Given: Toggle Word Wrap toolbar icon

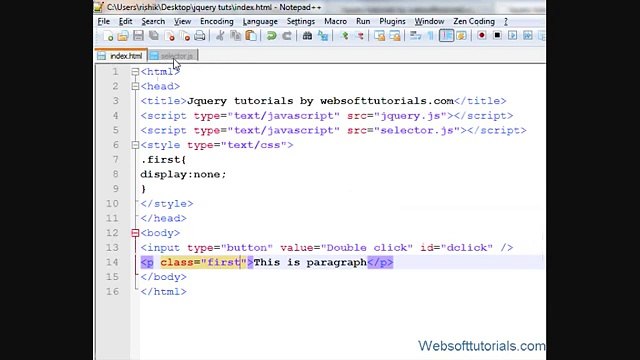Looking at the screenshot, I should click(x=415, y=36).
